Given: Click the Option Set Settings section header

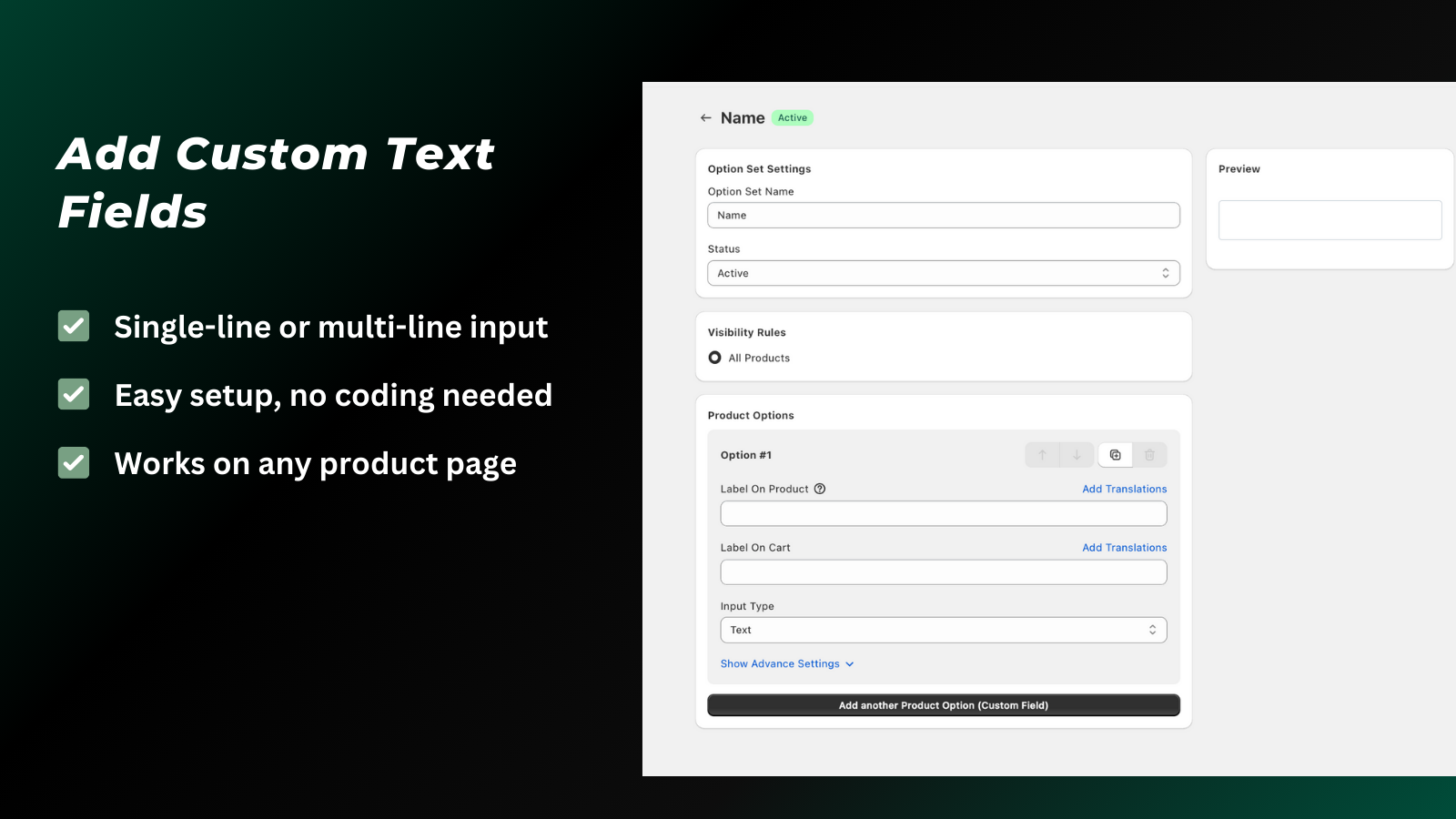Looking at the screenshot, I should click(x=760, y=168).
